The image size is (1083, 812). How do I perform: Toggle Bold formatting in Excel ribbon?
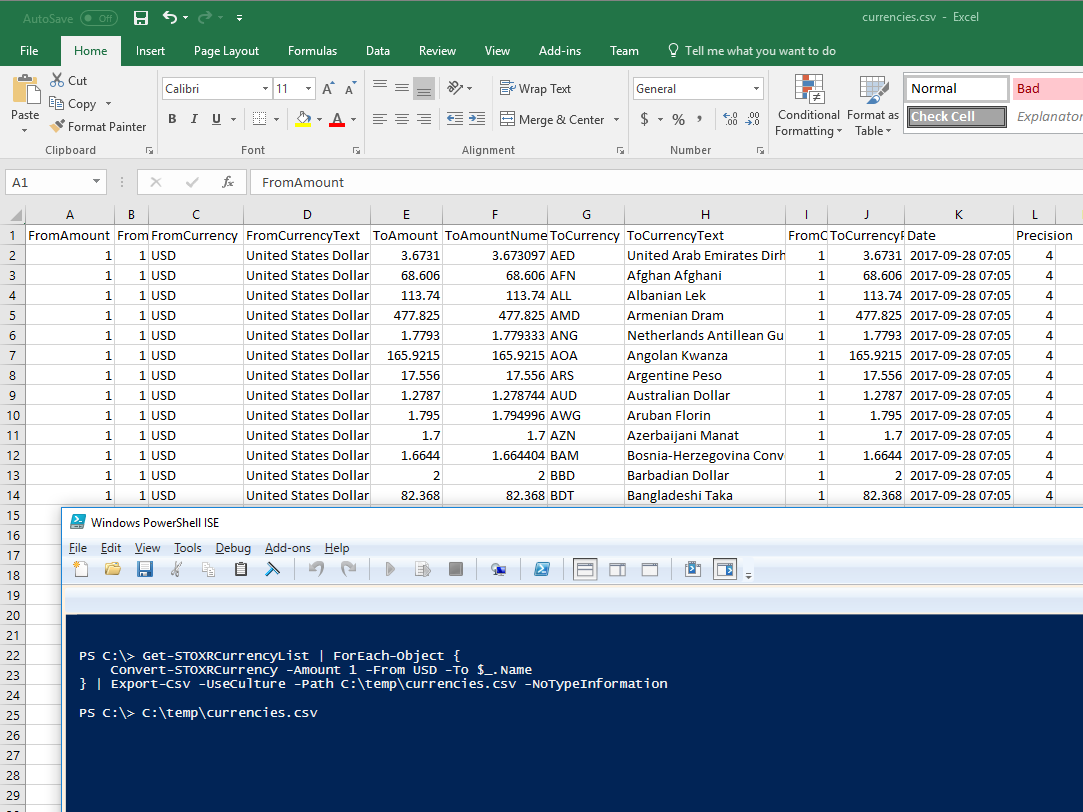pos(172,120)
